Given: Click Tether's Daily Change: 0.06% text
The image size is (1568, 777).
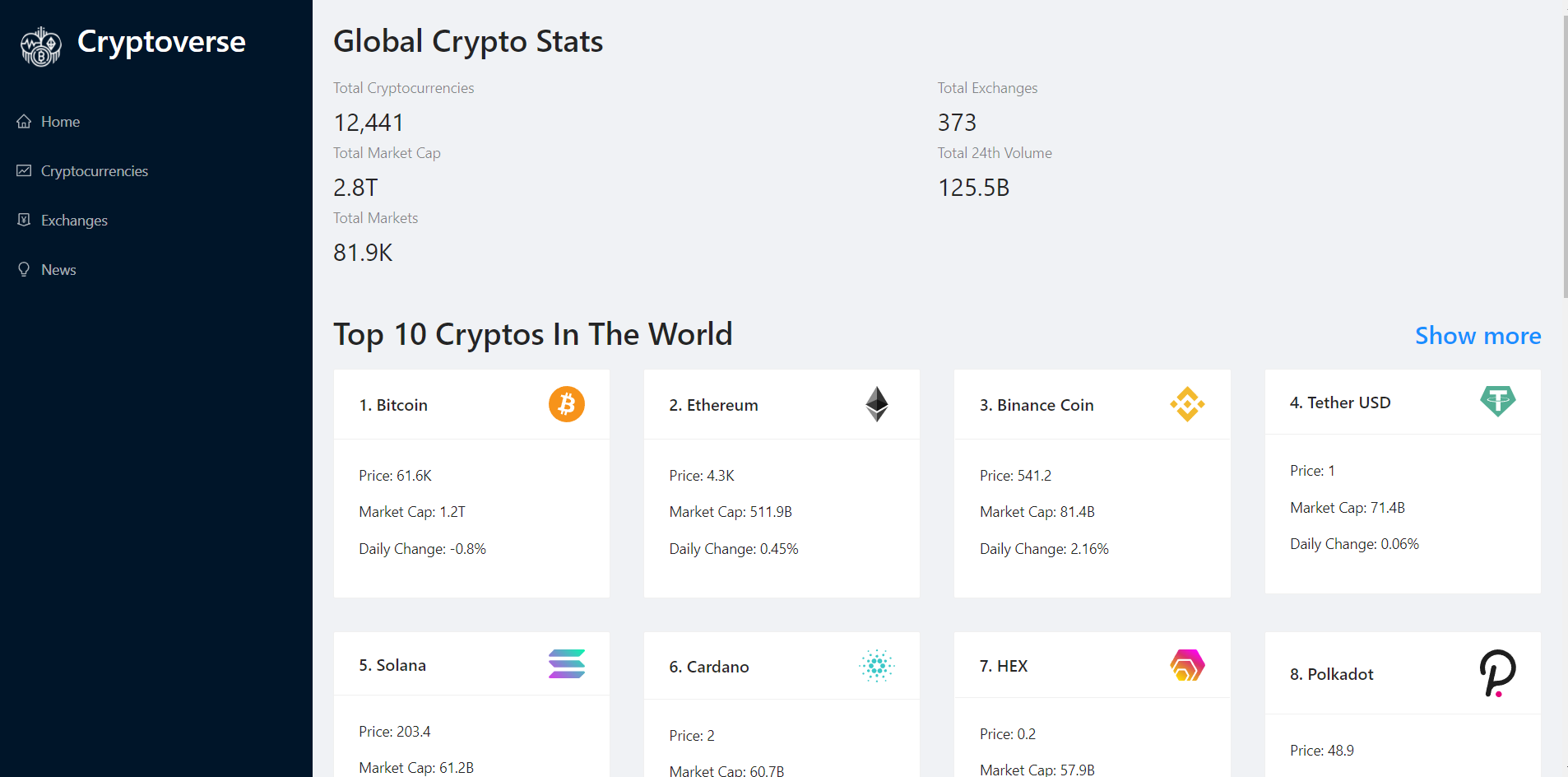Looking at the screenshot, I should (x=1354, y=544).
